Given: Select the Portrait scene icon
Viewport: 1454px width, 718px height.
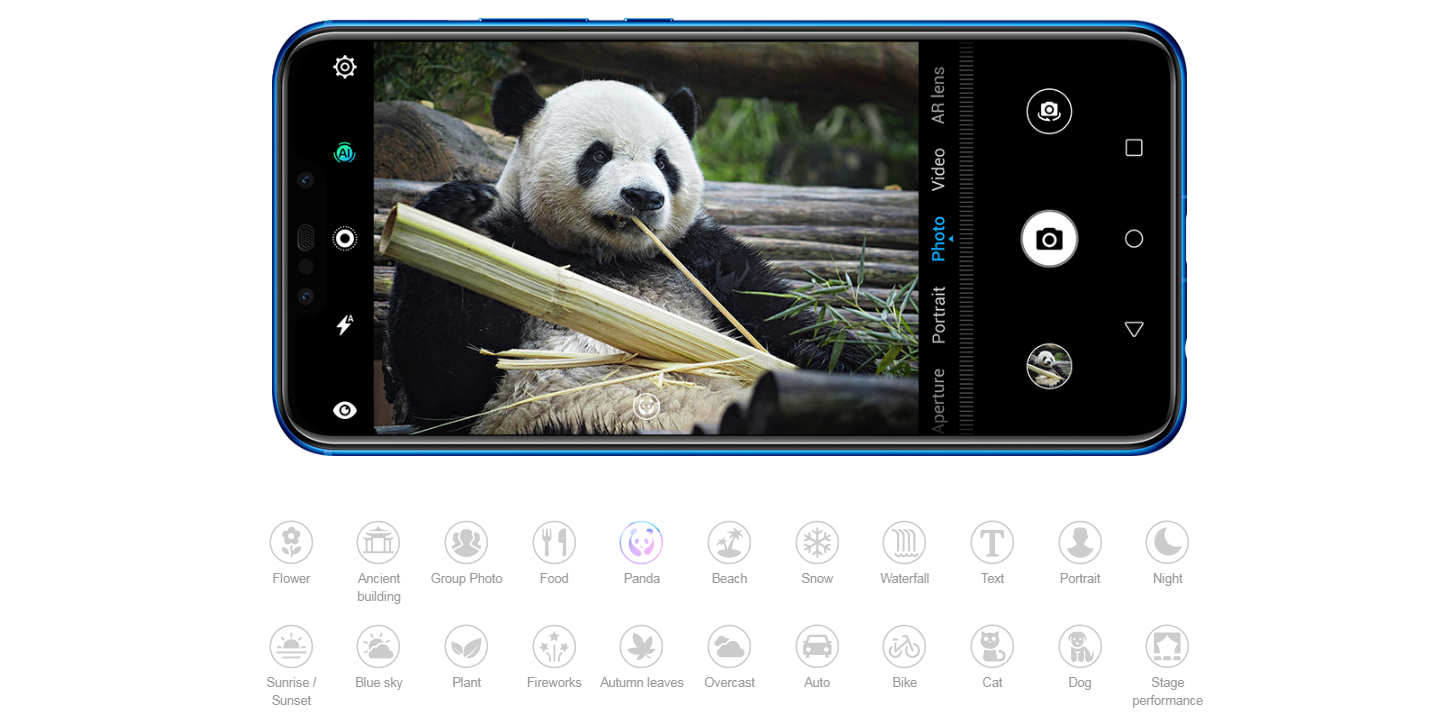Looking at the screenshot, I should pyautogui.click(x=1080, y=542).
